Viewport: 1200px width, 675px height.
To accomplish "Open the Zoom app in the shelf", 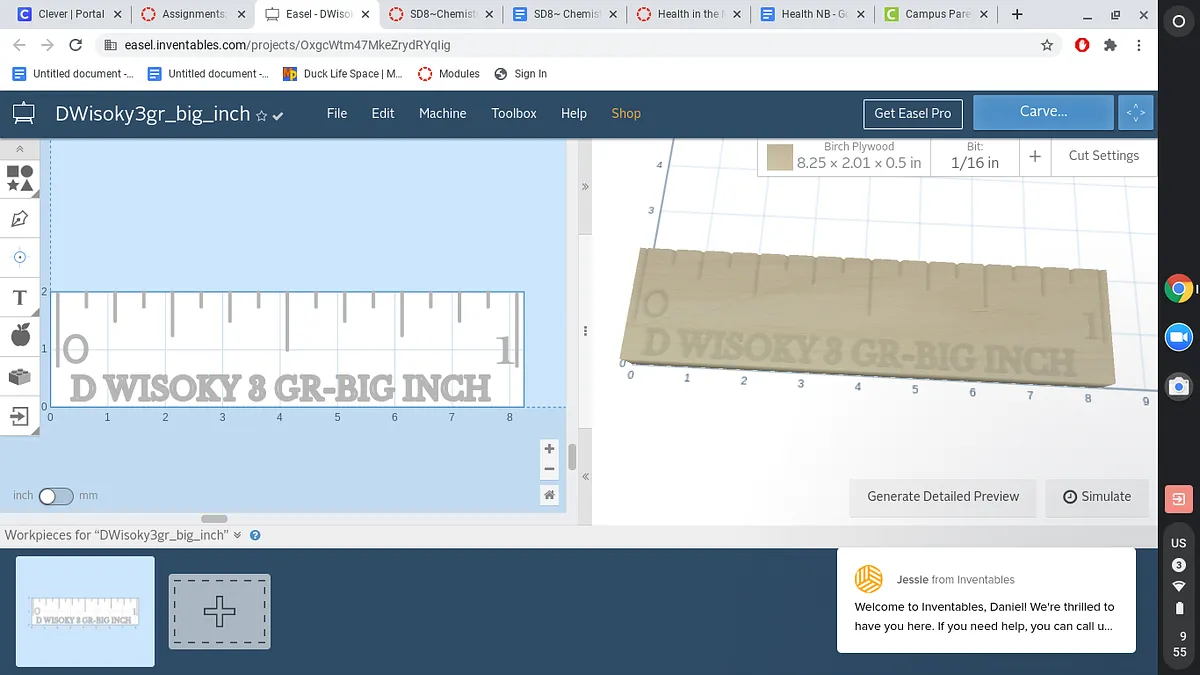I will click(1179, 337).
